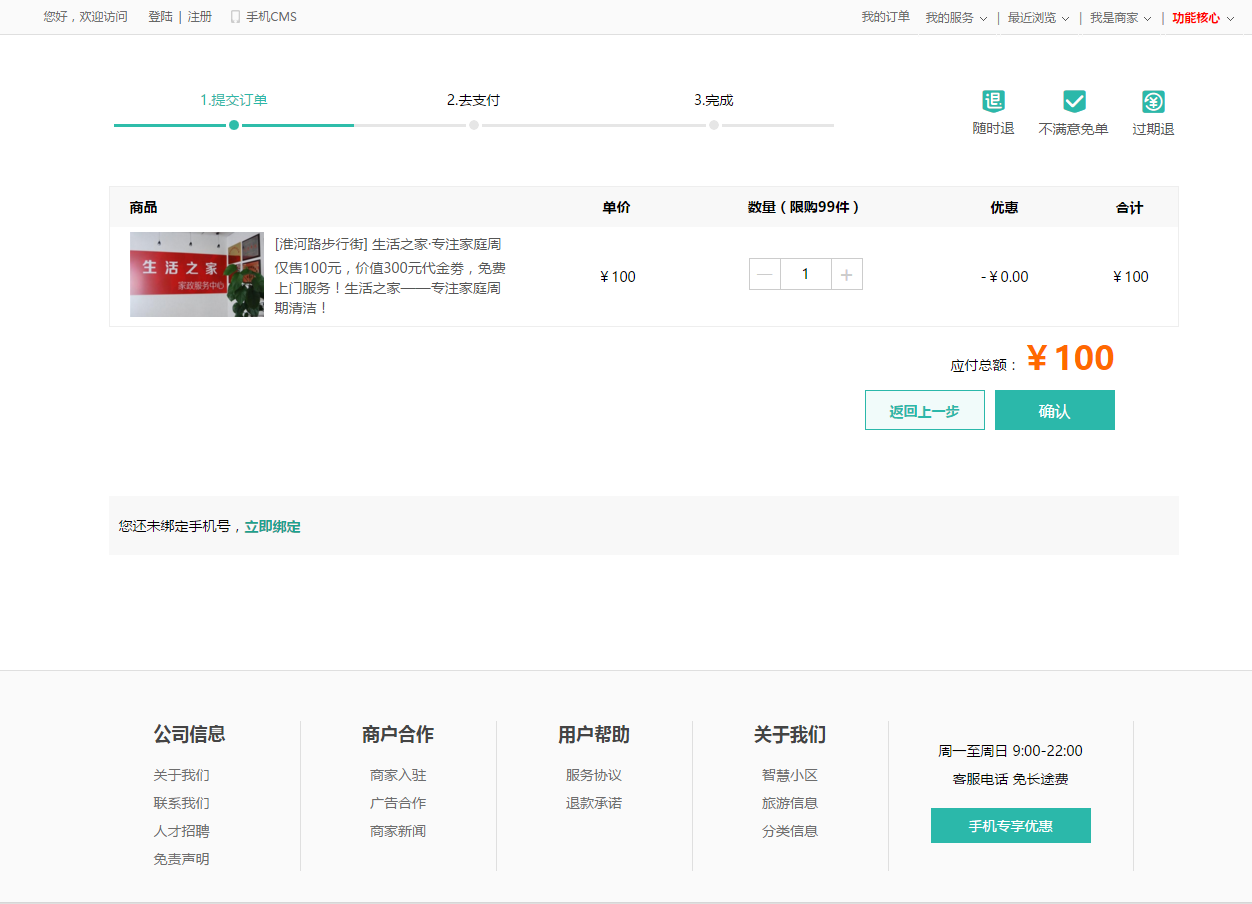Open the 手机CMS link

(x=271, y=17)
